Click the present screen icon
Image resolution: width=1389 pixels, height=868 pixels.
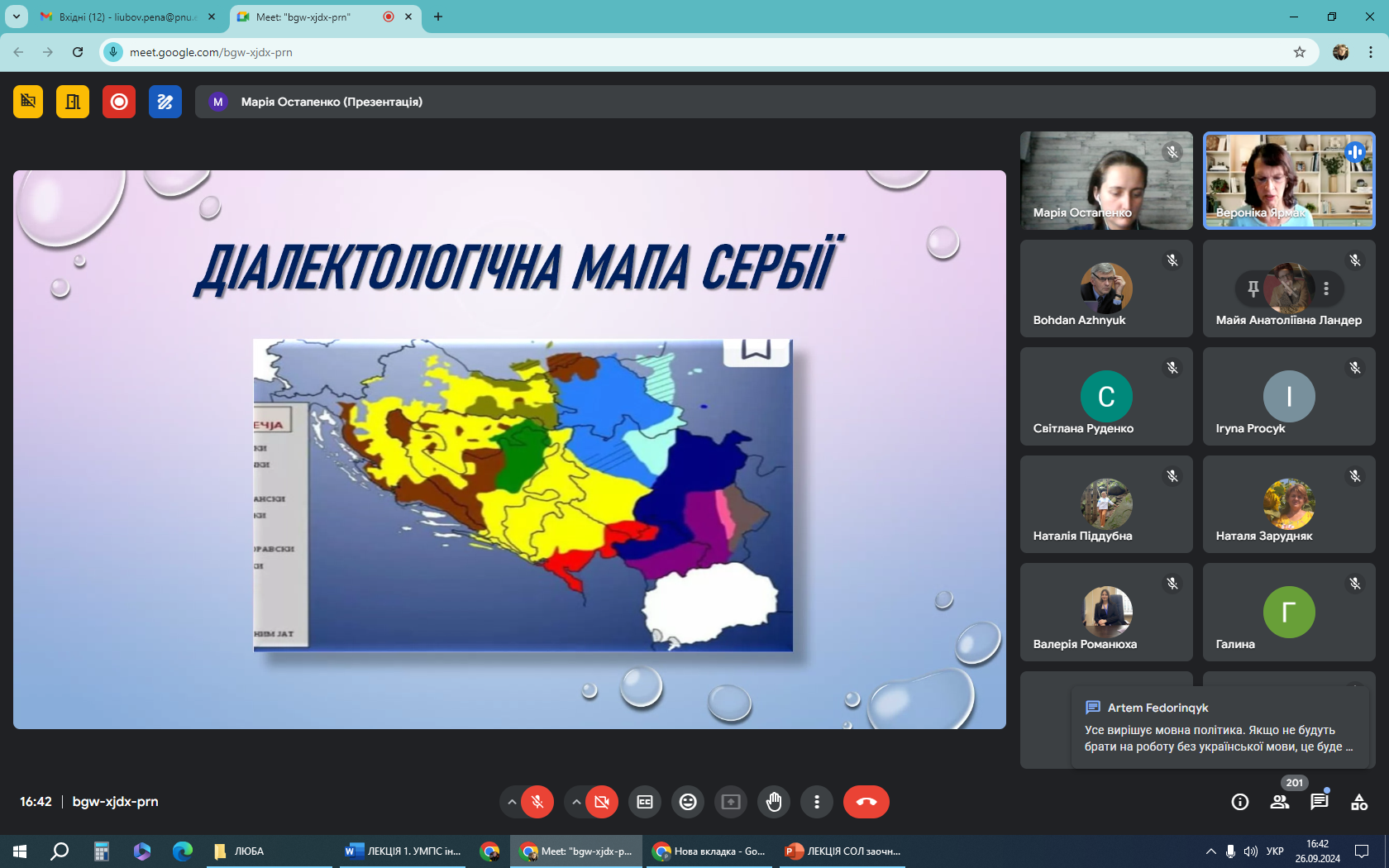[x=731, y=802]
